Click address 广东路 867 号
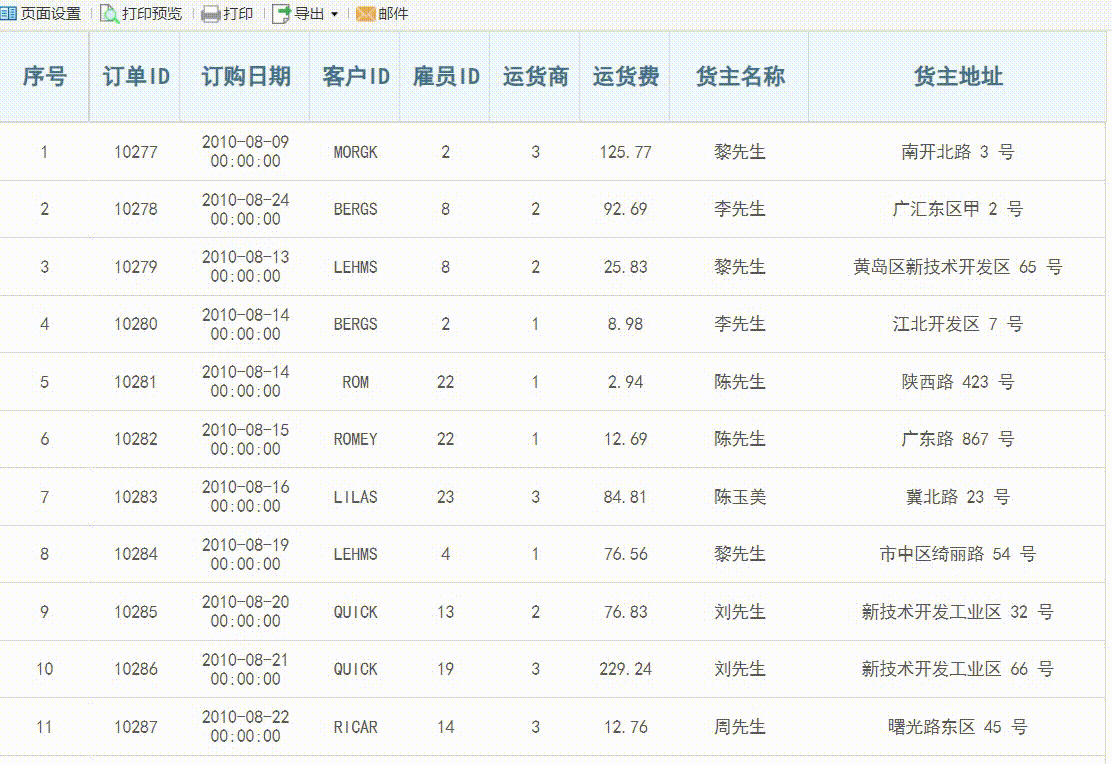This screenshot has height=764, width=1112. coord(957,439)
